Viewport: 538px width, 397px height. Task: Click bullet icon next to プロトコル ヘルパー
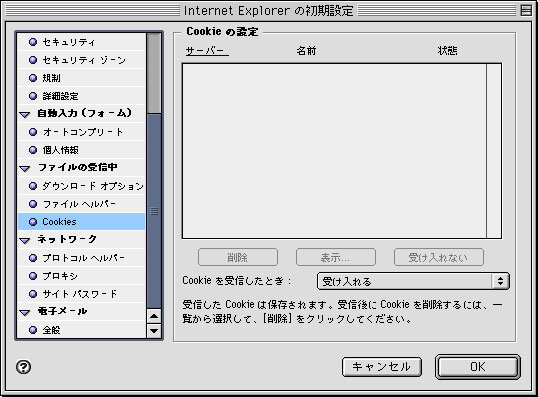(33, 258)
